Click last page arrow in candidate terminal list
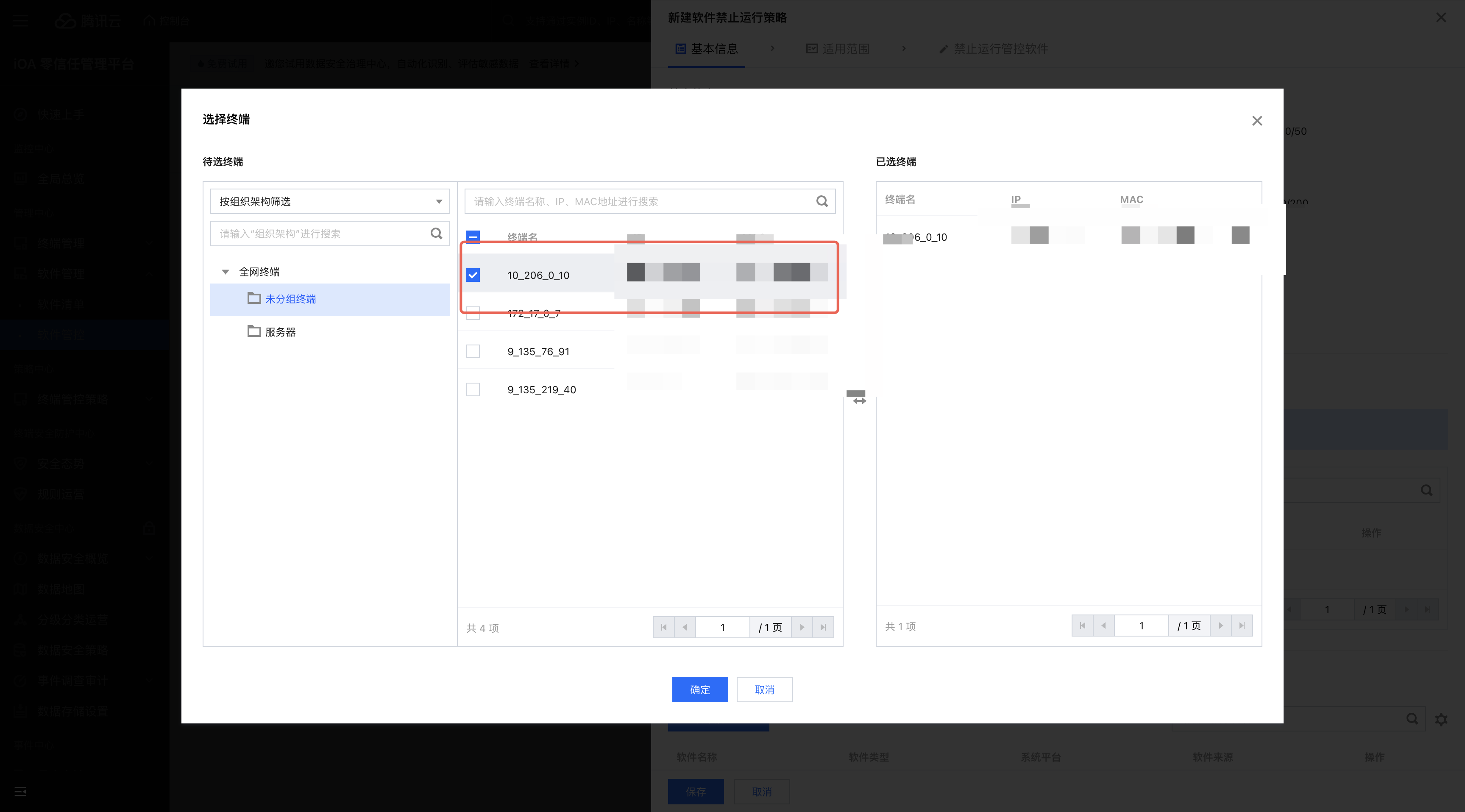 click(x=823, y=627)
